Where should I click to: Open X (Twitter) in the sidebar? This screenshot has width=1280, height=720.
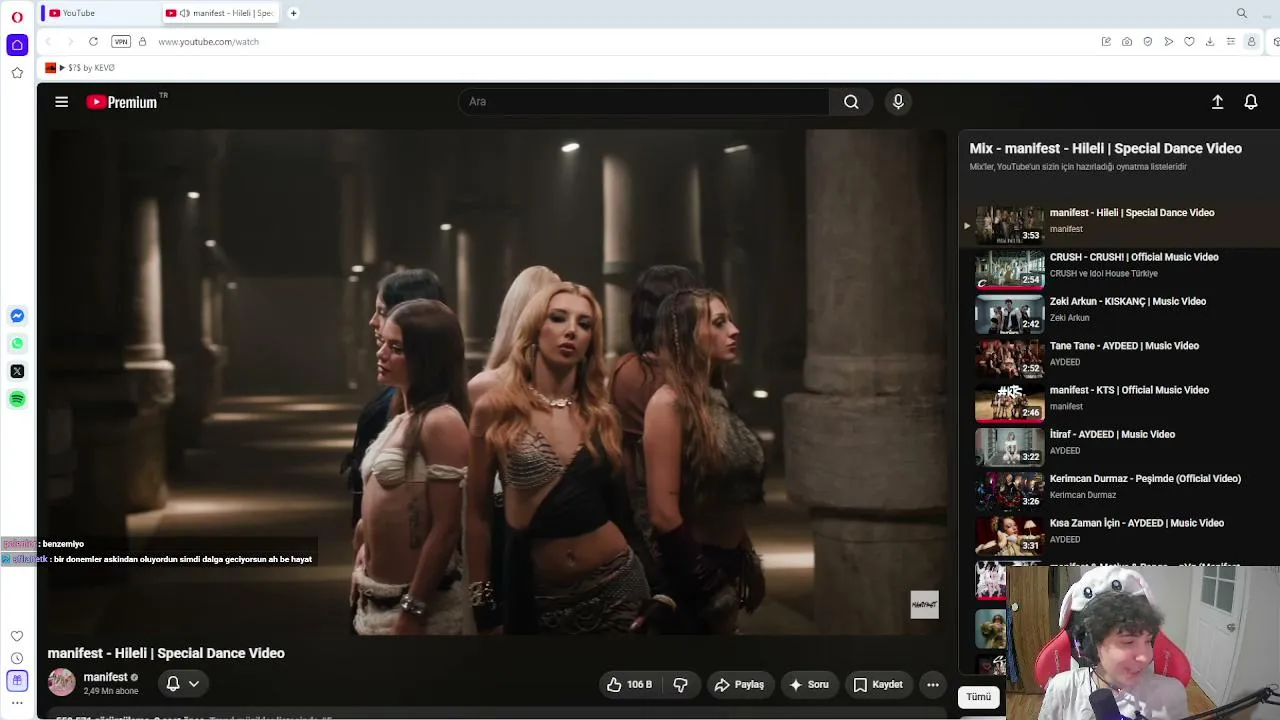pos(17,371)
